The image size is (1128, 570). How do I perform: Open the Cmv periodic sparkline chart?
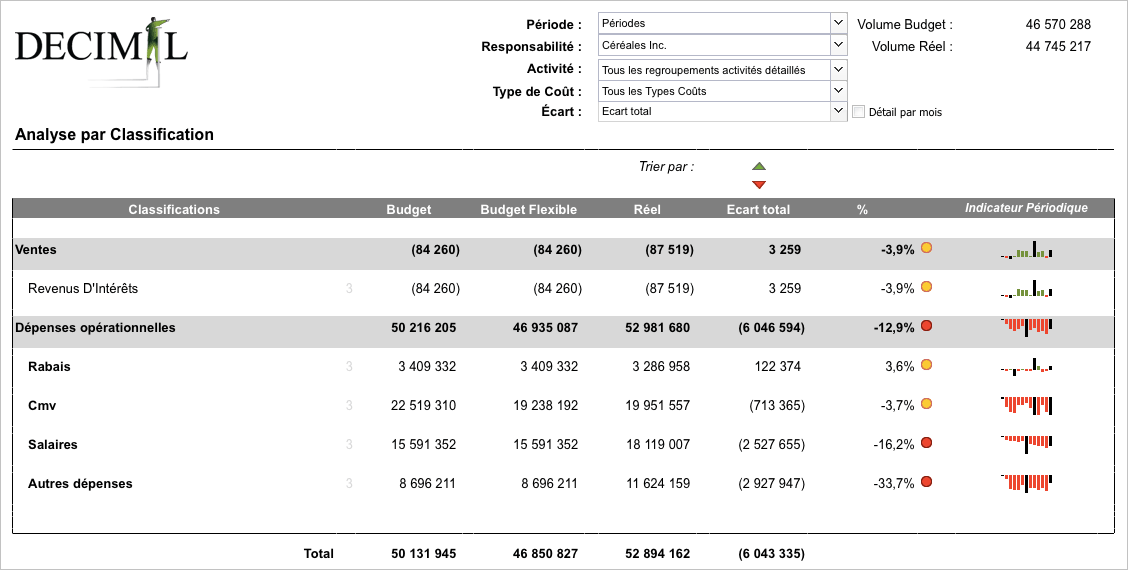(1027, 405)
